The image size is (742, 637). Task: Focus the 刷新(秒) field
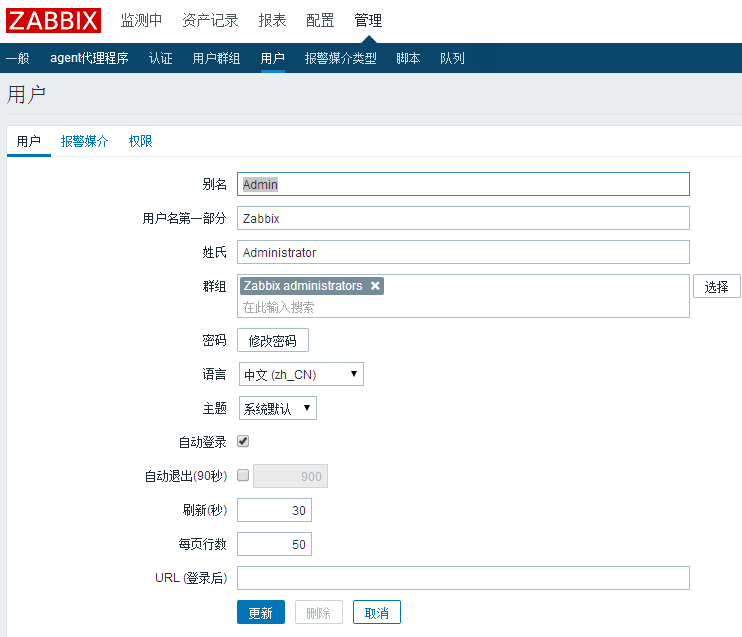pyautogui.click(x=274, y=510)
